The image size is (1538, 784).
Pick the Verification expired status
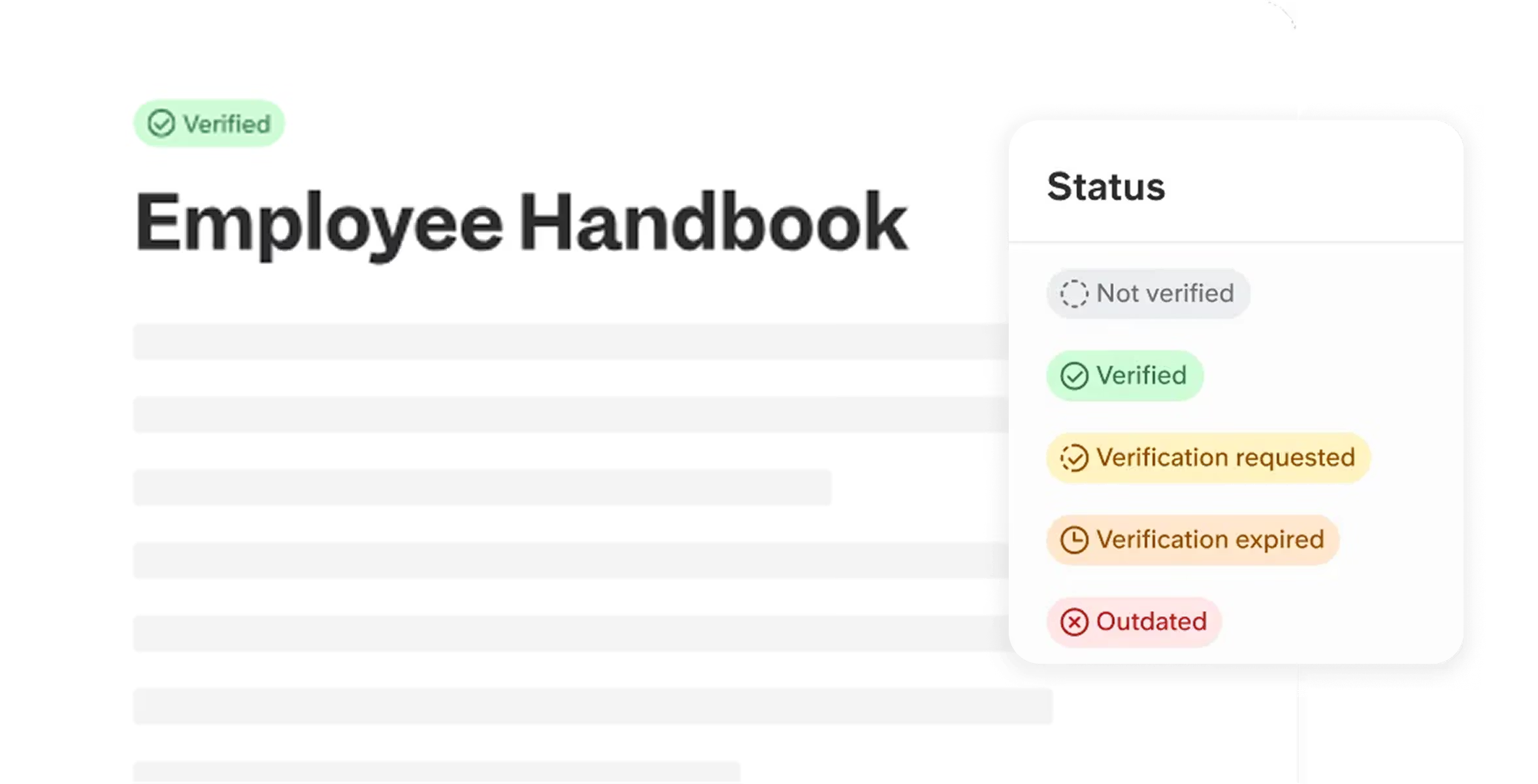click(1192, 540)
